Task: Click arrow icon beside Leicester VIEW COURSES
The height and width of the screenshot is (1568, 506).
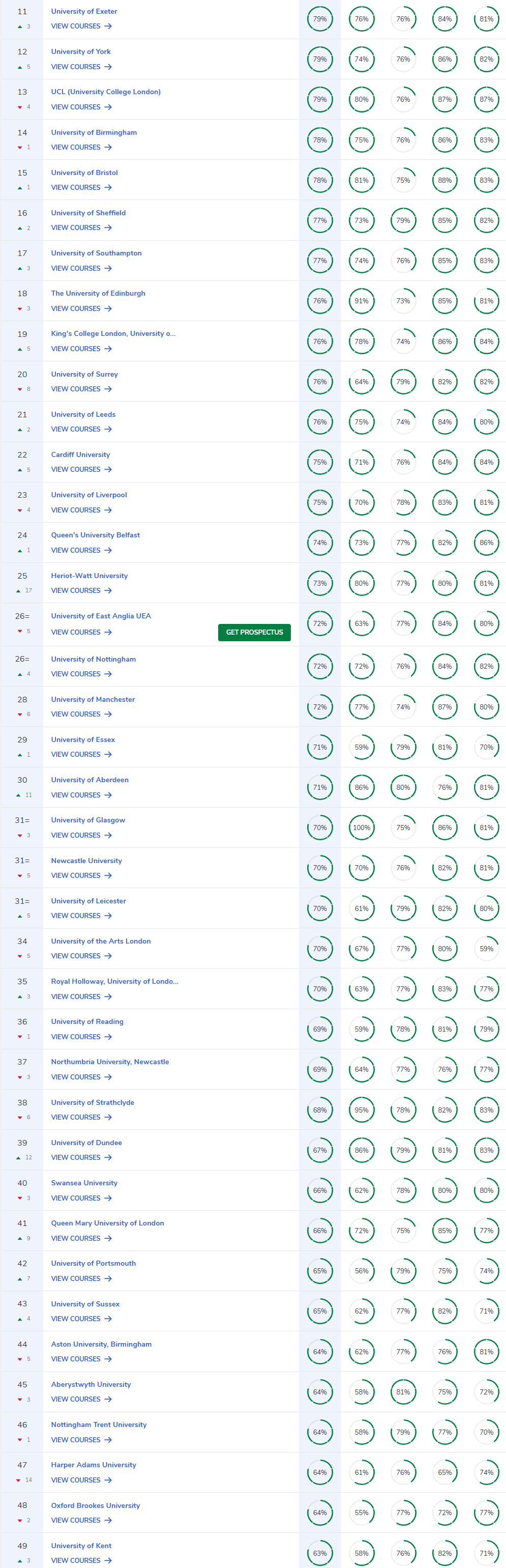Action: pos(108,916)
